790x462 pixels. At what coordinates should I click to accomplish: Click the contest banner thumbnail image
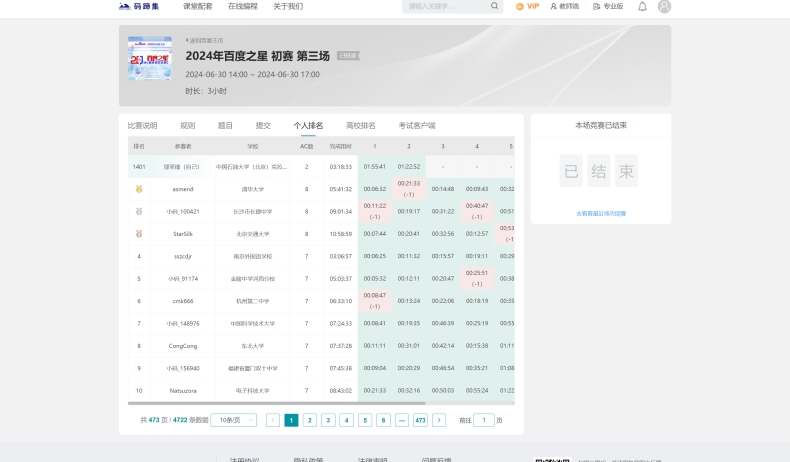[149, 59]
